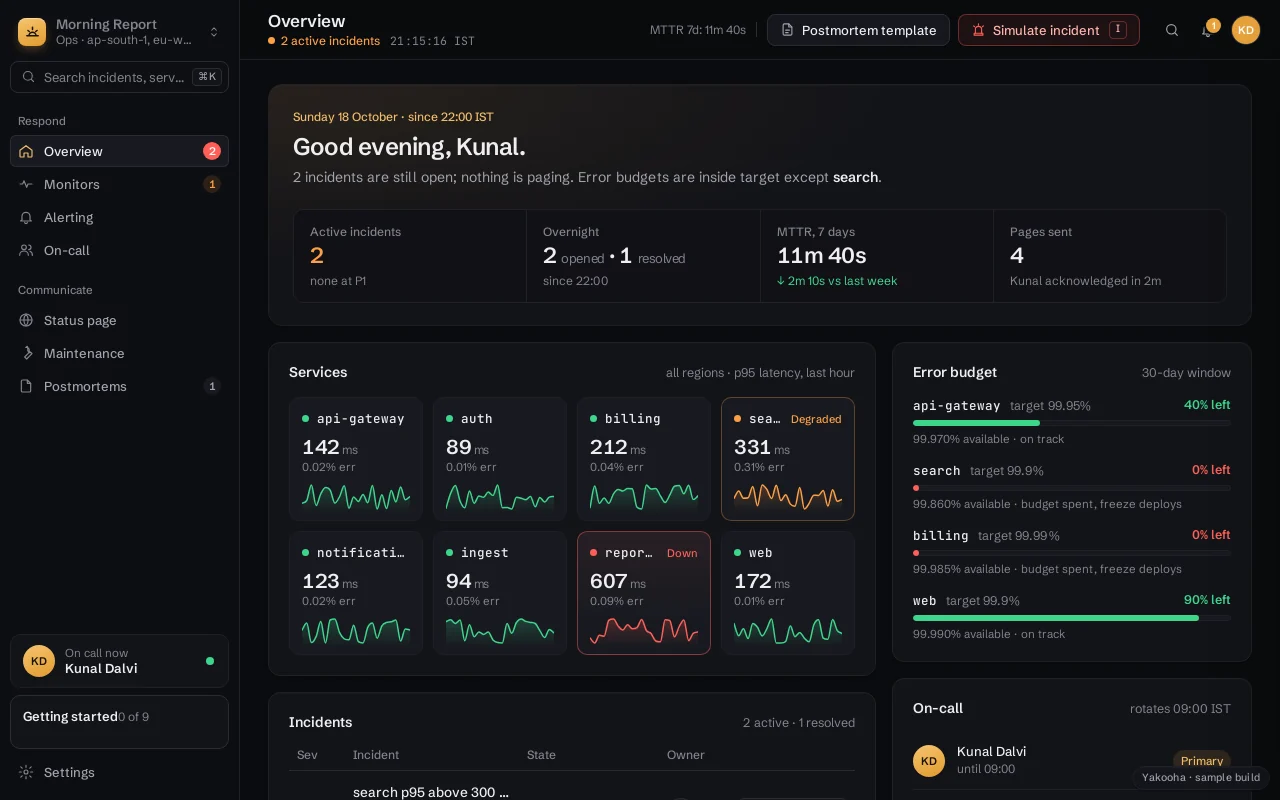Navigate to On-call in sidebar
The width and height of the screenshot is (1280, 800).
[x=119, y=250]
